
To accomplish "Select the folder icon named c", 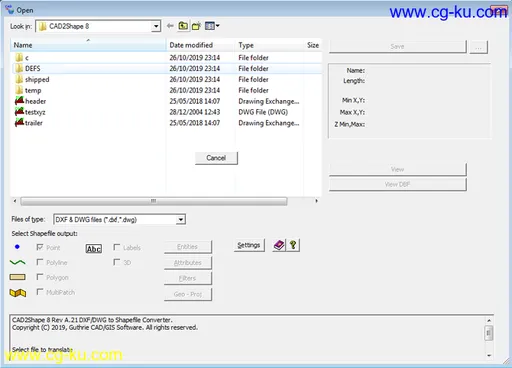I will pos(19,57).
